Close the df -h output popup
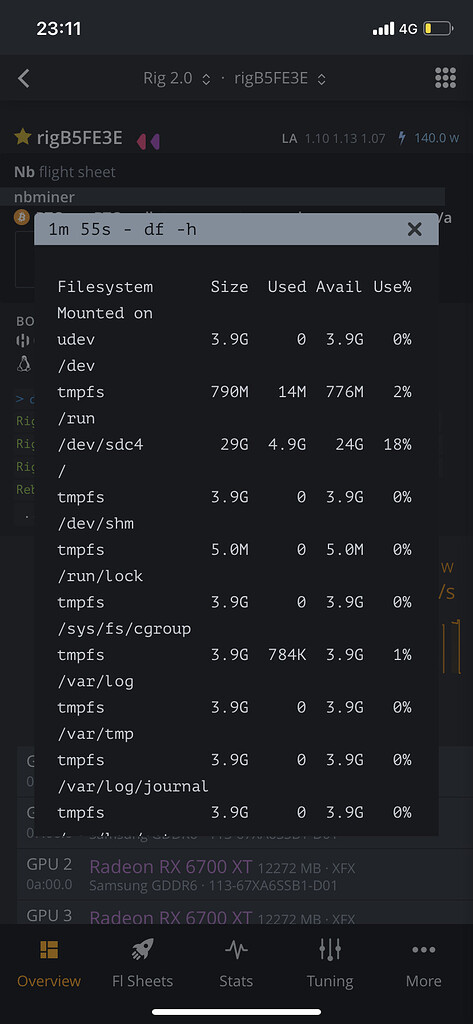The height and width of the screenshot is (1024, 473). (x=414, y=229)
